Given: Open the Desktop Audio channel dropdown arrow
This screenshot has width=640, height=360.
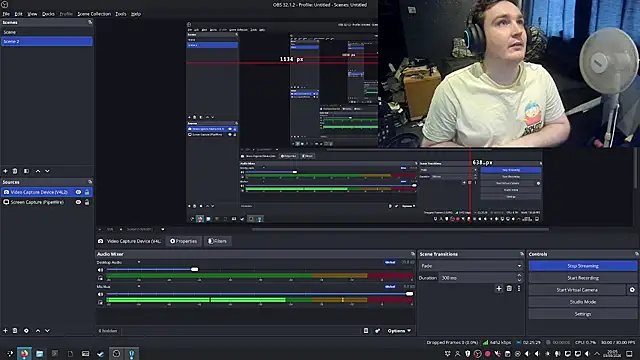Looking at the screenshot, I should point(139,262).
